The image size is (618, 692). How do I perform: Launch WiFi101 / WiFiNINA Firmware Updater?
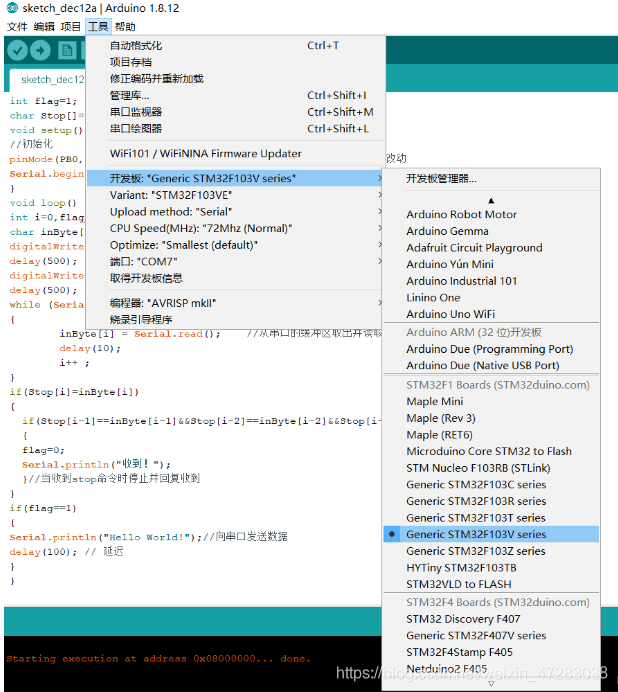tap(234, 154)
